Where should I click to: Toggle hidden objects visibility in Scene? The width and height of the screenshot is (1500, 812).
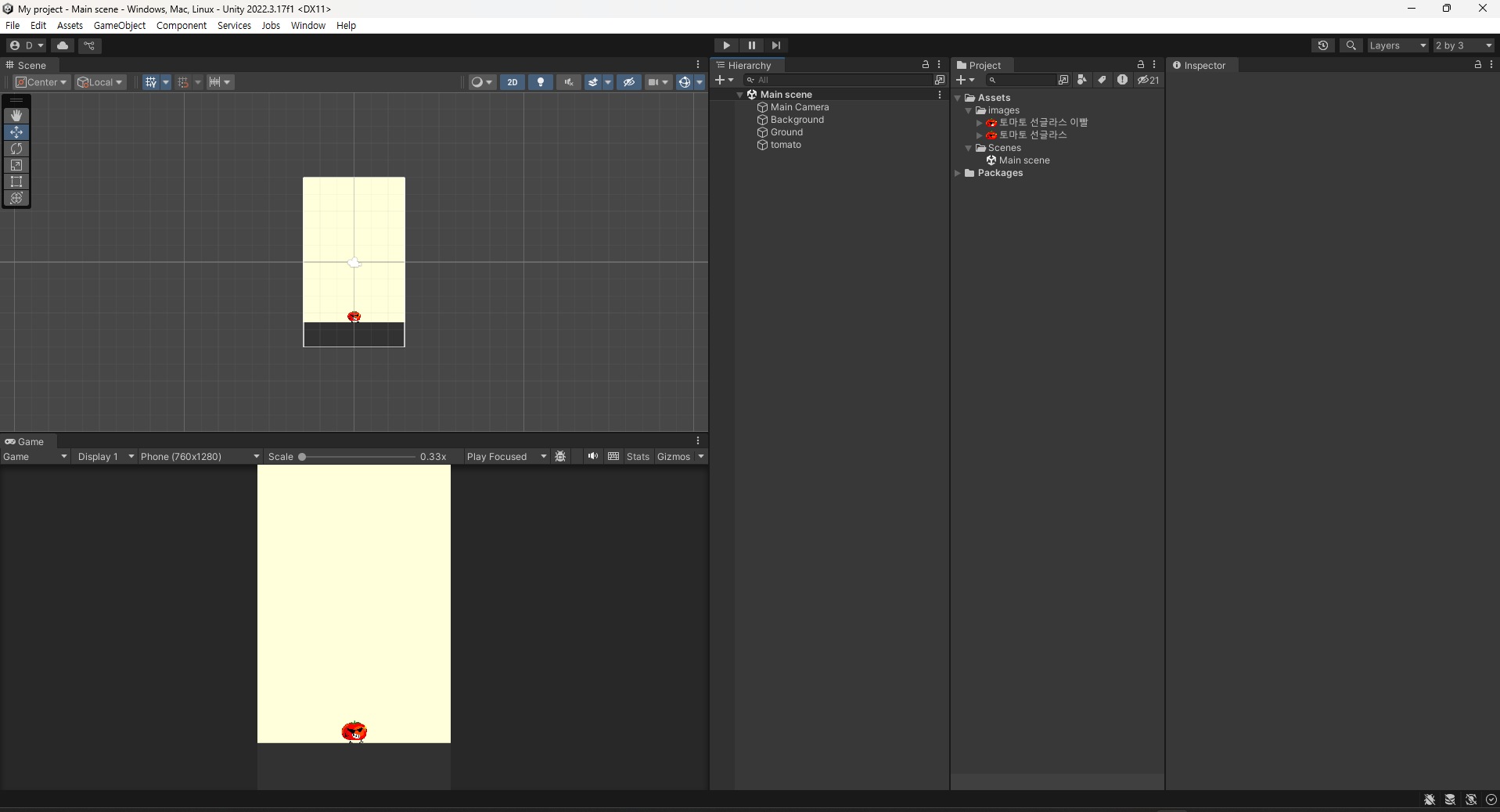pyautogui.click(x=629, y=82)
